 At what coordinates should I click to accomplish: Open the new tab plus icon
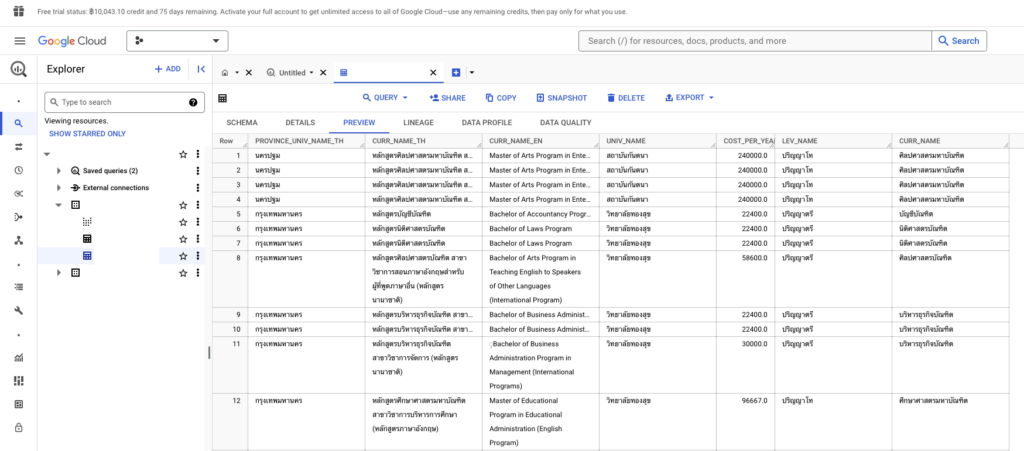(456, 73)
